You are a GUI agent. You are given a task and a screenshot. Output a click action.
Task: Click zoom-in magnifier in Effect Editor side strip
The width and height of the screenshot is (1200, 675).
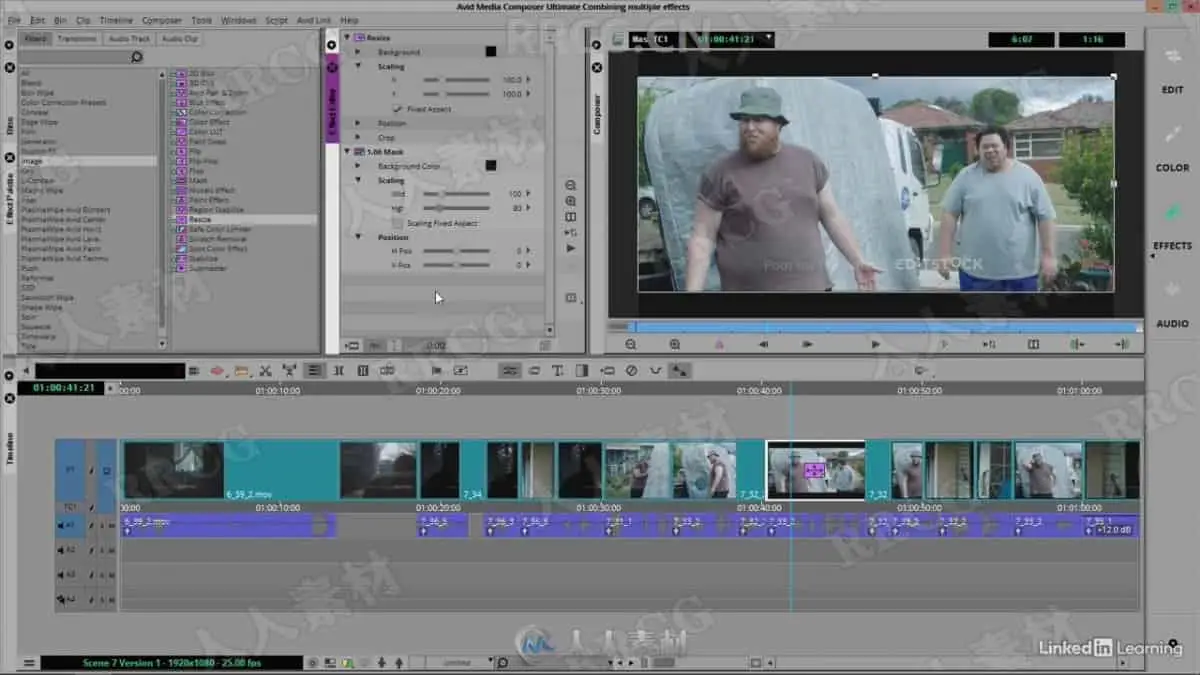(571, 201)
